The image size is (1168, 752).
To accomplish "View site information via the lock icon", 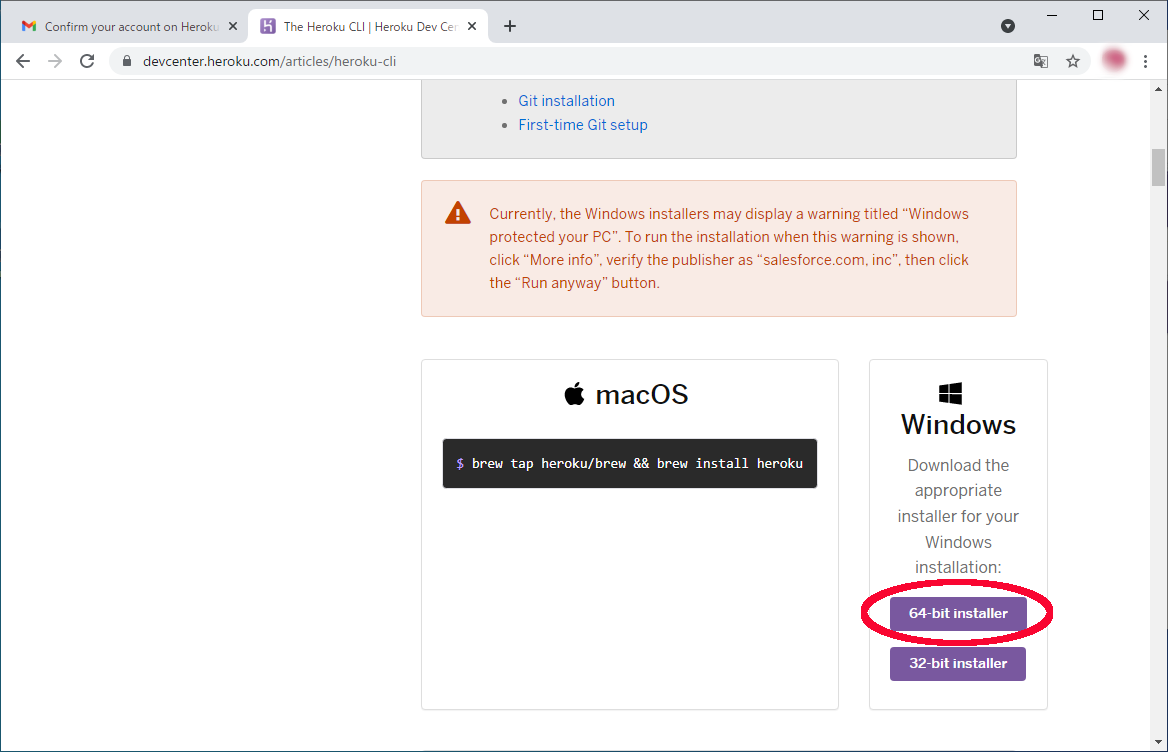I will 127,61.
